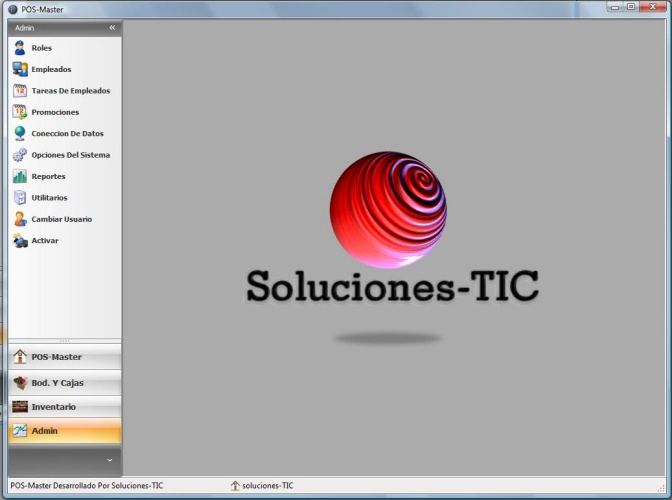Click the Opciones Del Sistema gears icon
This screenshot has height=500, width=672.
click(x=20, y=155)
